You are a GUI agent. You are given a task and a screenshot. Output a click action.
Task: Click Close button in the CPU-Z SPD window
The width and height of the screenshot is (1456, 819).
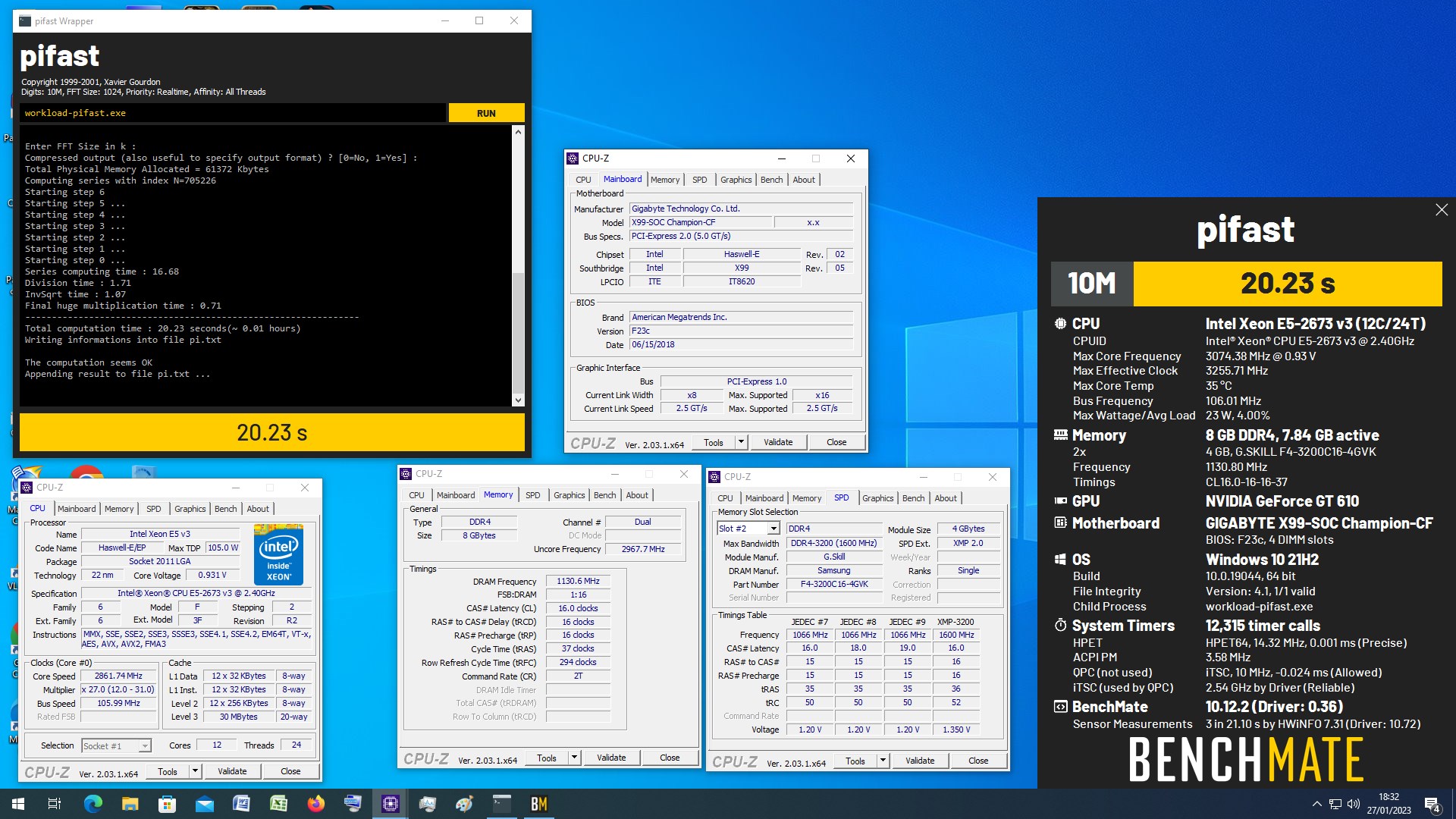[x=978, y=761]
